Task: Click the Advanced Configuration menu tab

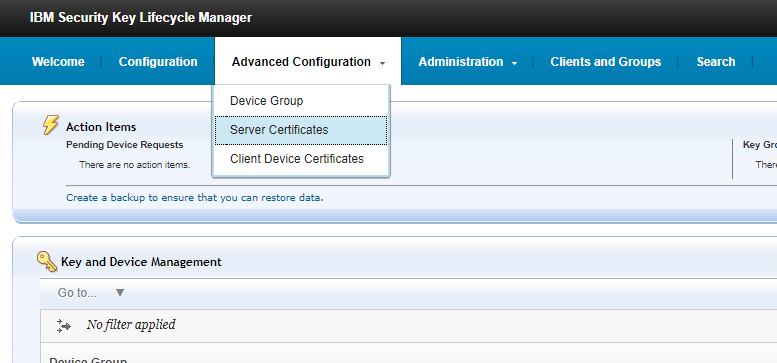Action: (x=308, y=61)
